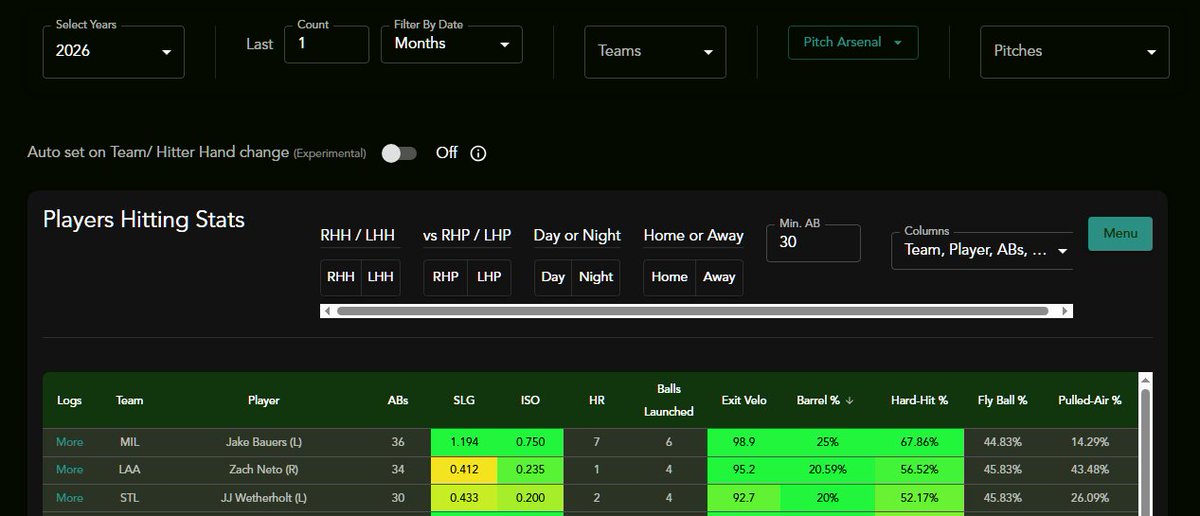Click the MIL team cell

[130, 442]
